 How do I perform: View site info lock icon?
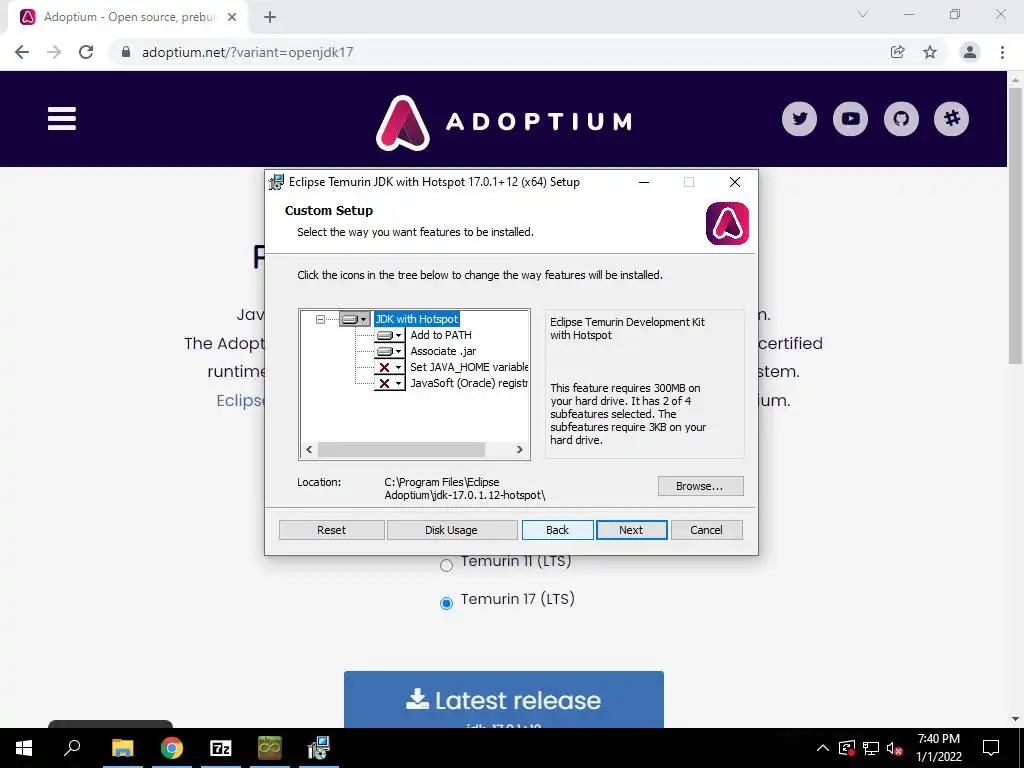click(126, 52)
